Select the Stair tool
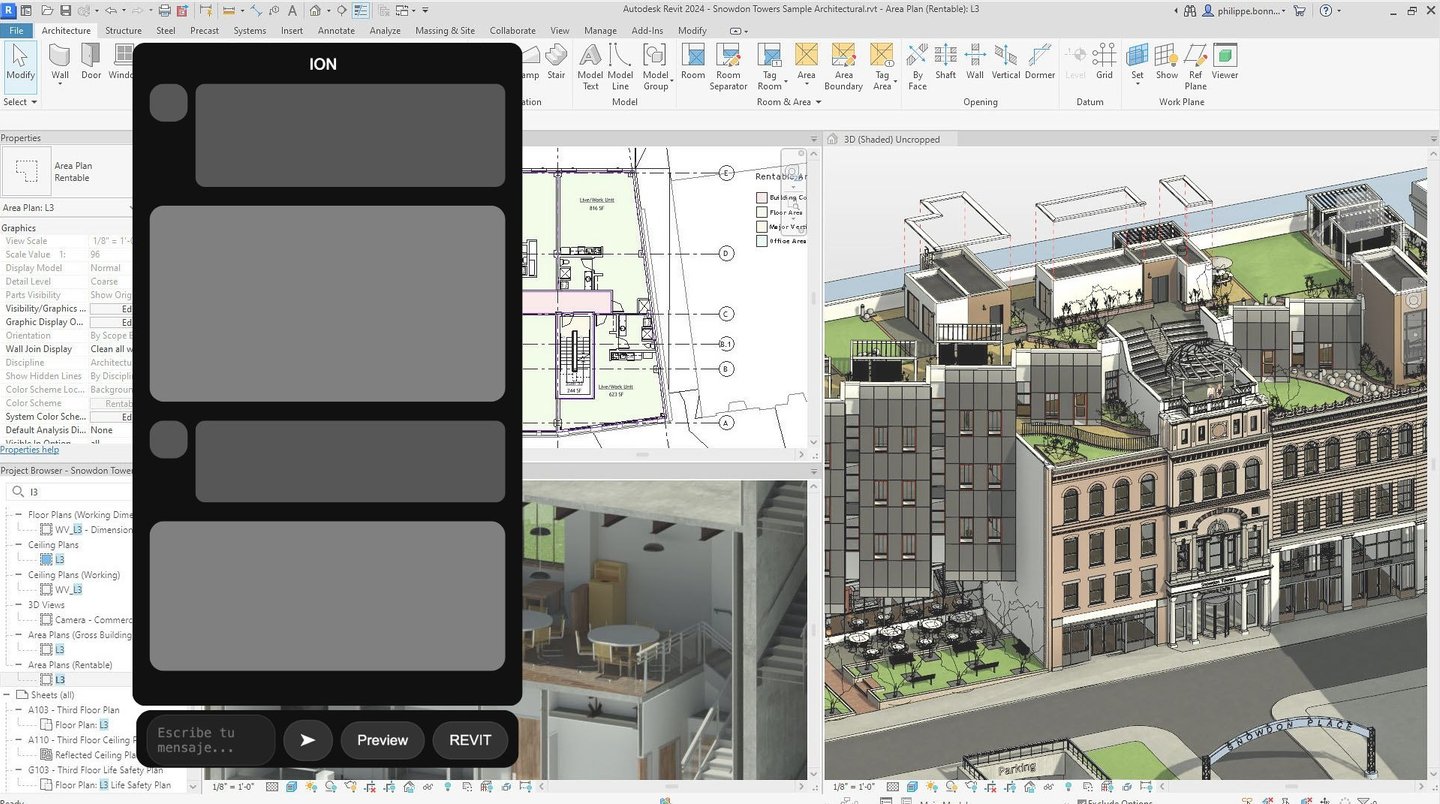This screenshot has width=1440, height=804. click(x=556, y=62)
